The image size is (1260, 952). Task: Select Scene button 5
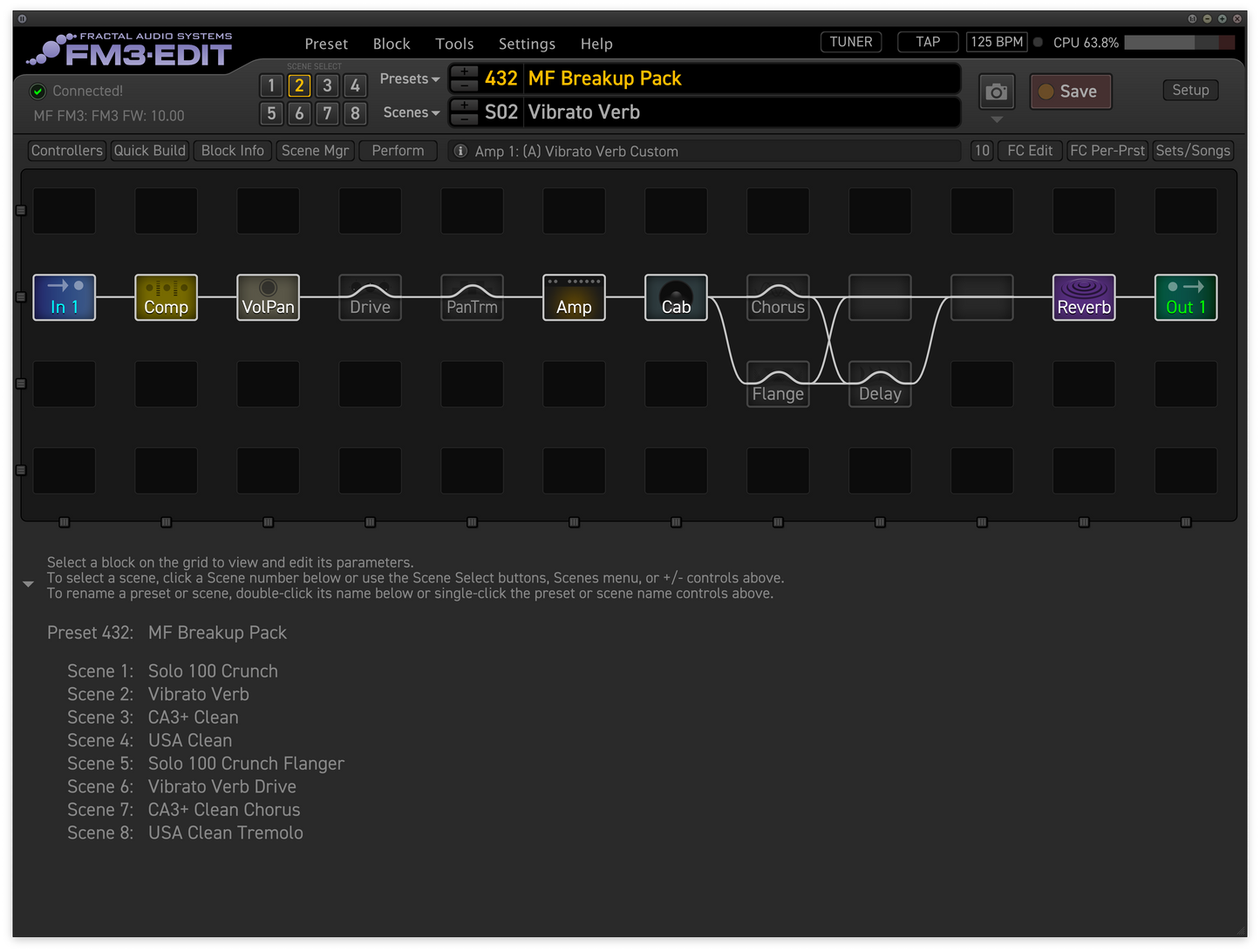[x=271, y=113]
